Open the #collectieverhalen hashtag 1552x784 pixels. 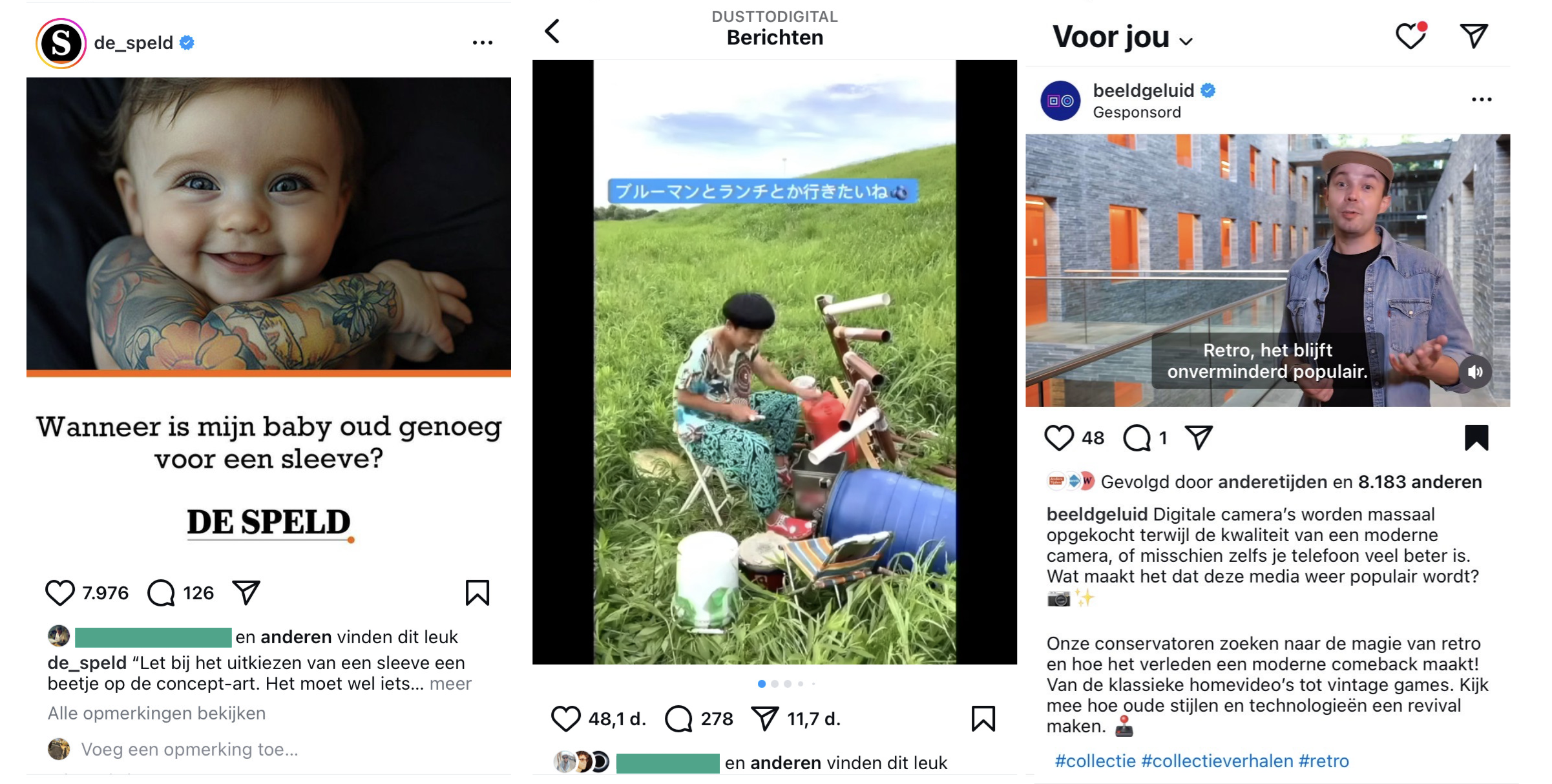1217,761
